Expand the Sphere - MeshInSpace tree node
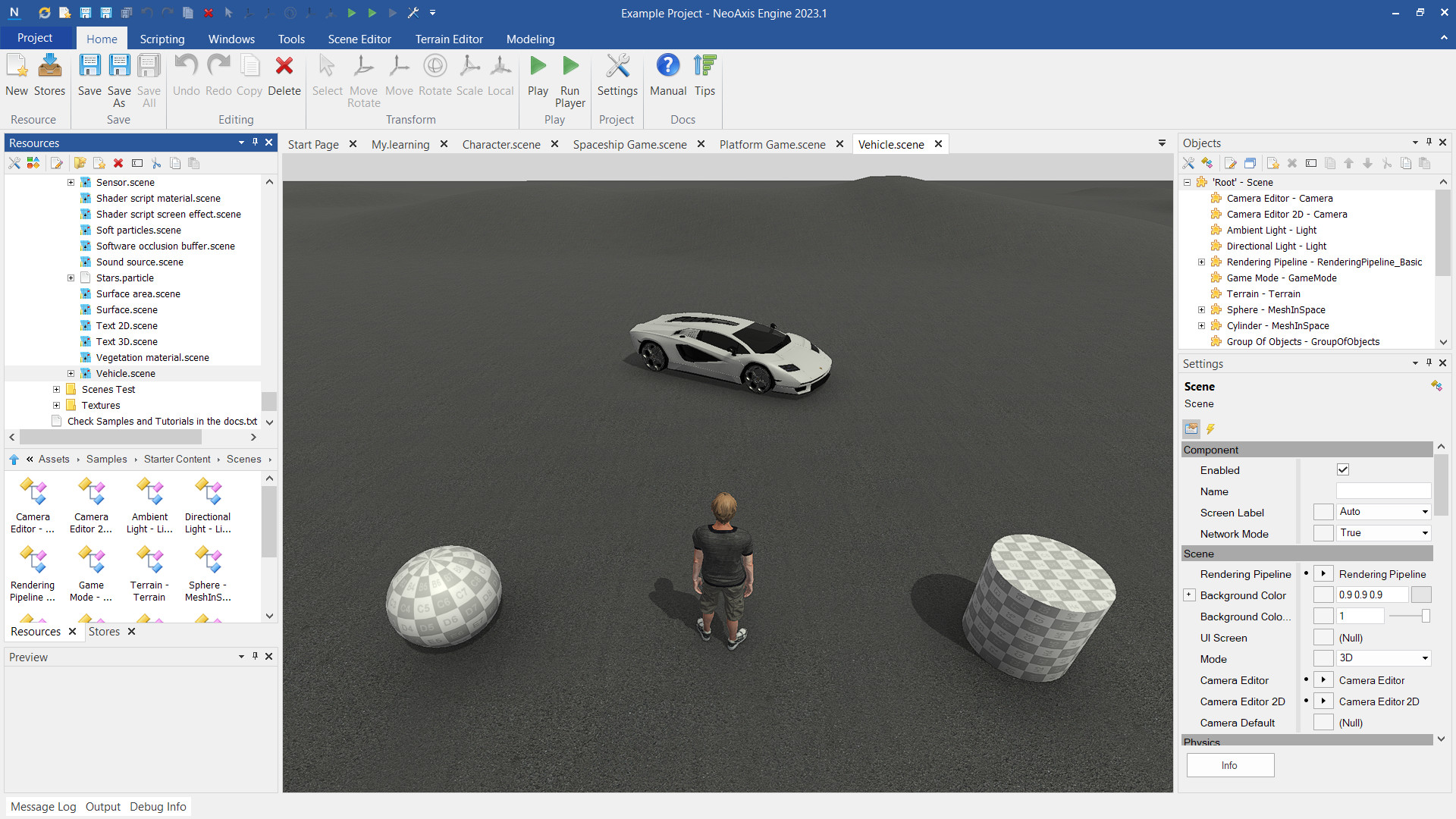This screenshot has height=819, width=1456. pos(1201,310)
